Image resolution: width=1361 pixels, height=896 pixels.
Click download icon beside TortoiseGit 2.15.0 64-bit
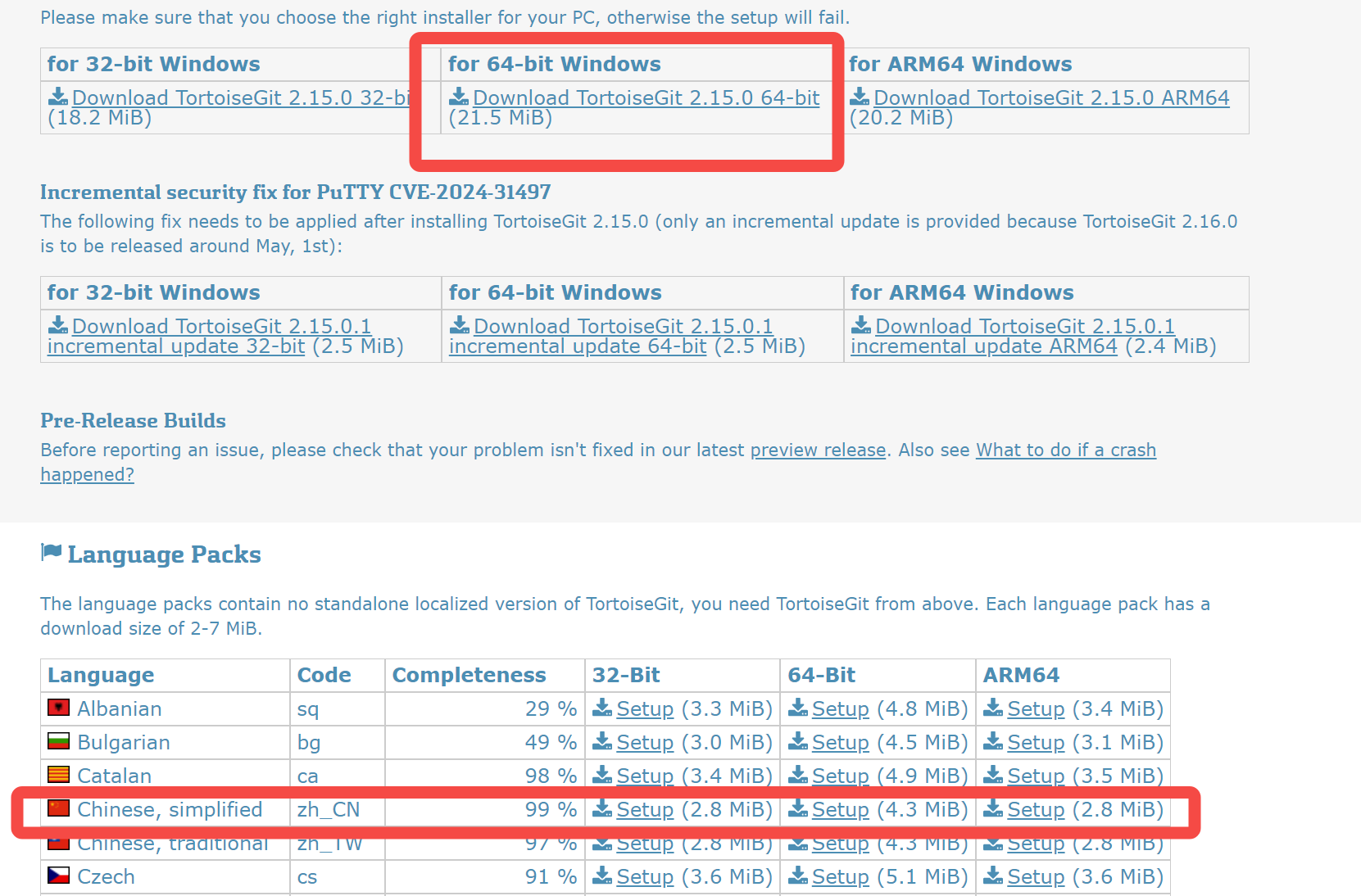[x=459, y=97]
